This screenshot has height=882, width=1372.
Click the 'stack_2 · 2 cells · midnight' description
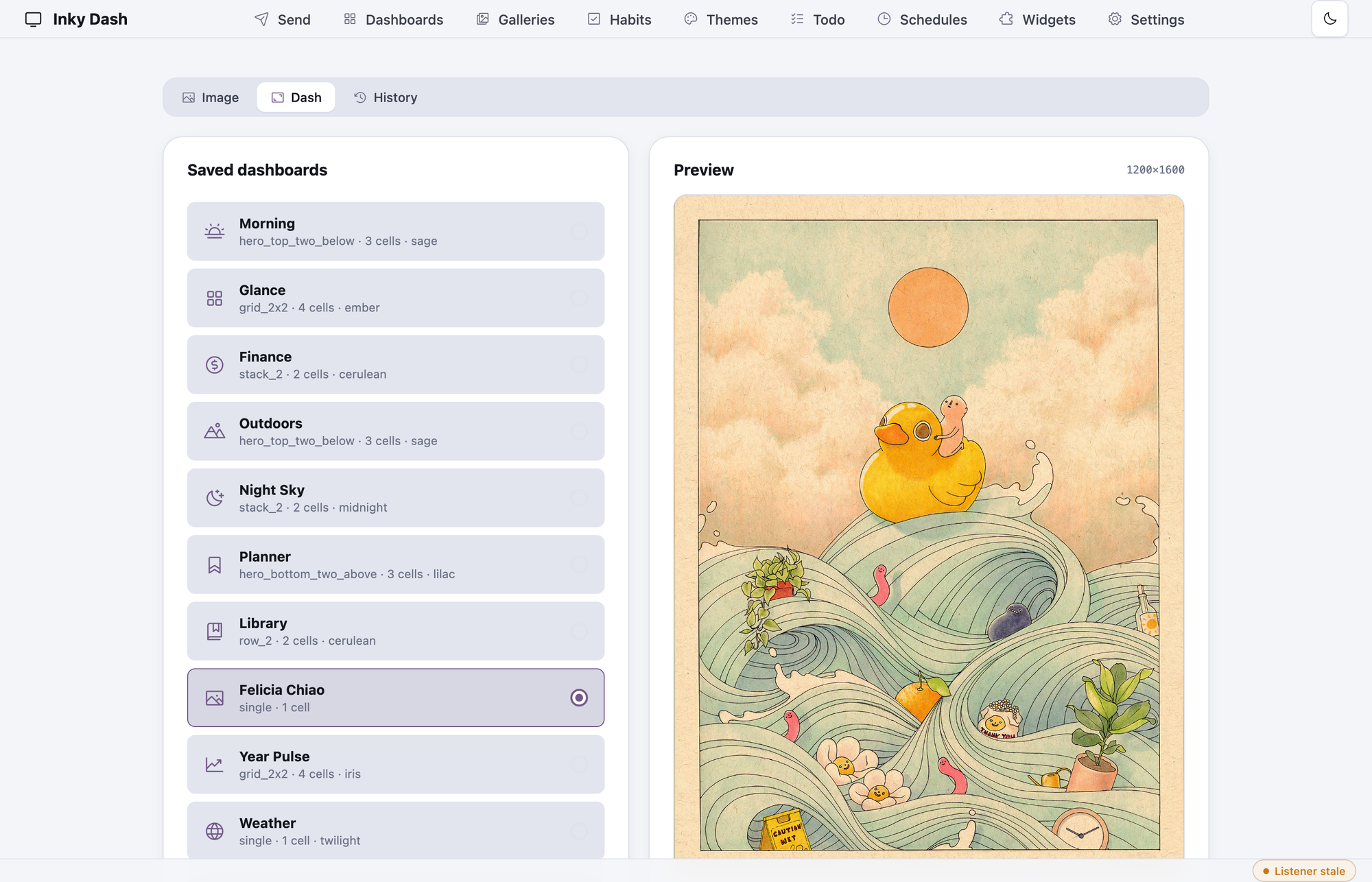tap(313, 508)
